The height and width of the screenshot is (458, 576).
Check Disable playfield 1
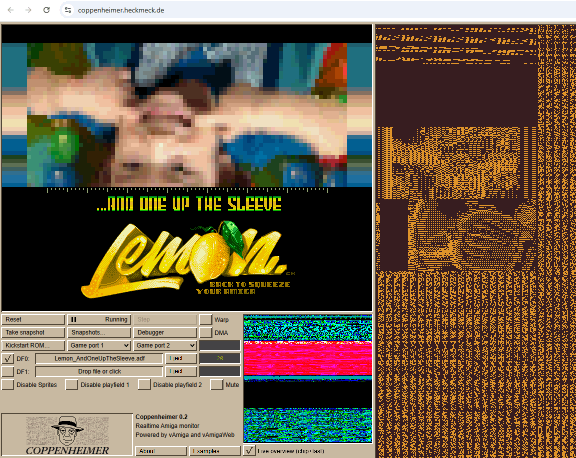[x=72, y=385]
